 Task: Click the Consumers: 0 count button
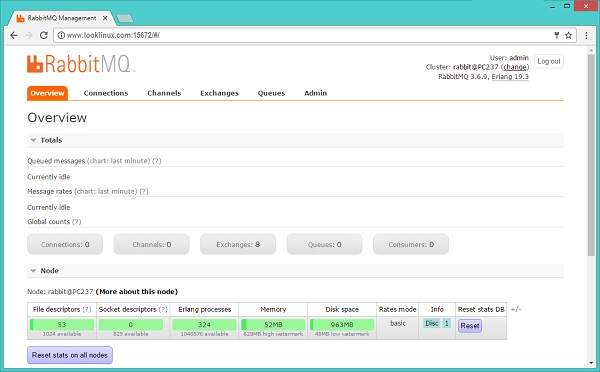point(411,244)
